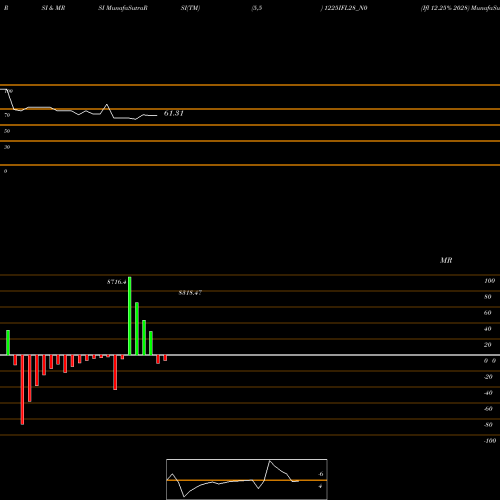Click the 50 label on RSI axis
The height and width of the screenshot is (500, 500).
[x=7, y=131]
